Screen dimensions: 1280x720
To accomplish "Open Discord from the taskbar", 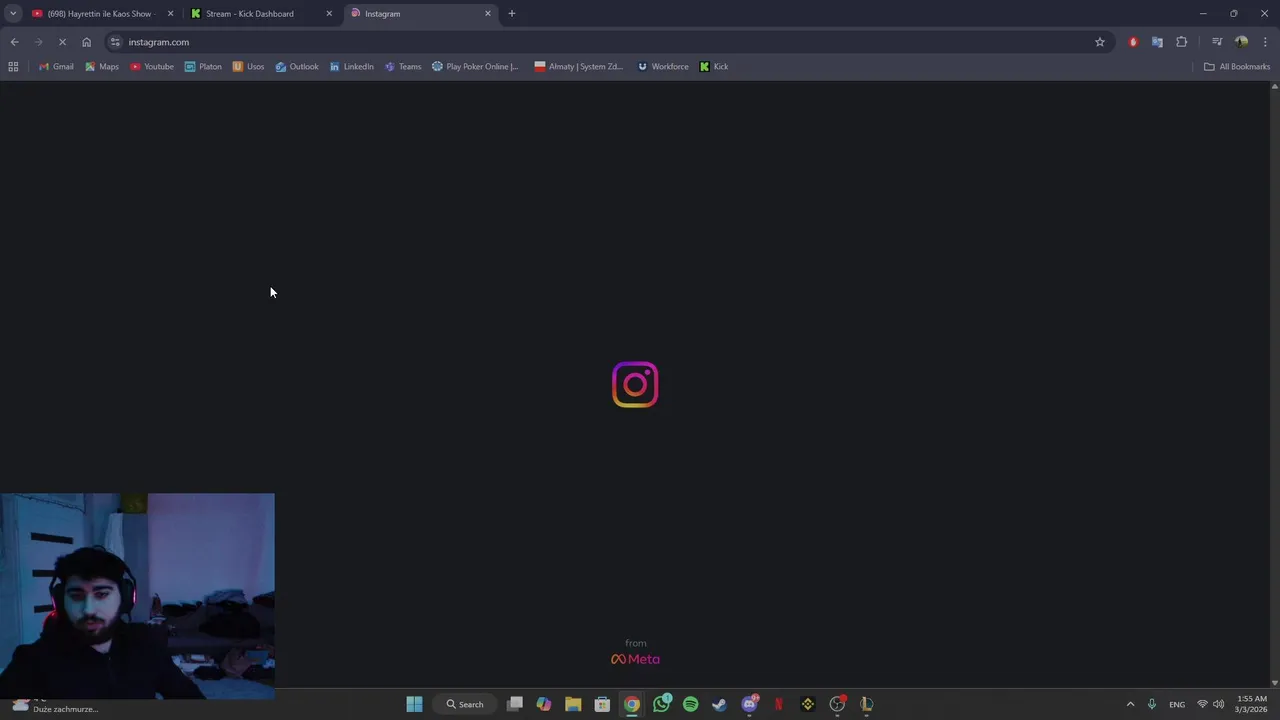I will (749, 704).
